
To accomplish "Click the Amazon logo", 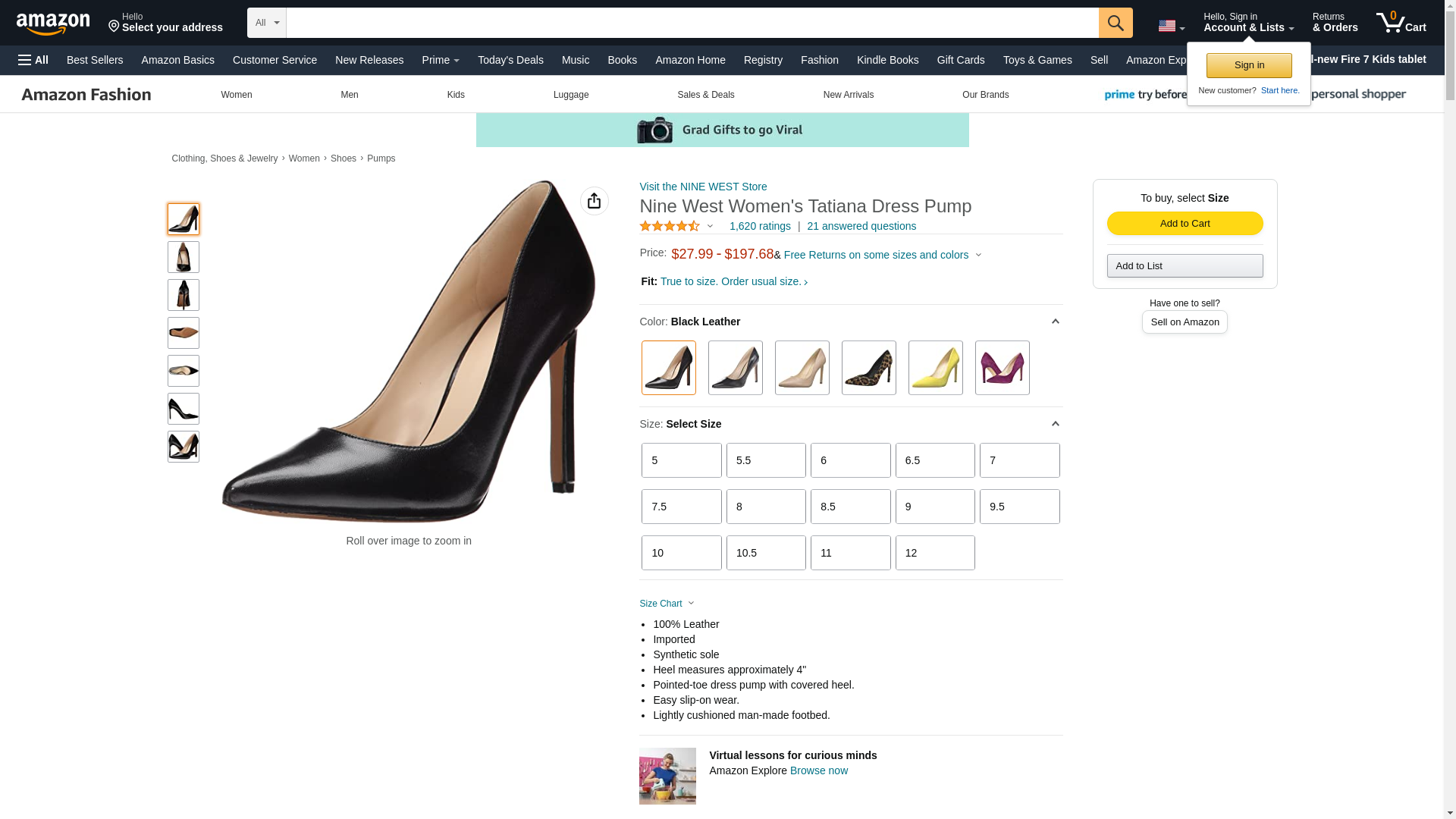I will [x=53, y=24].
